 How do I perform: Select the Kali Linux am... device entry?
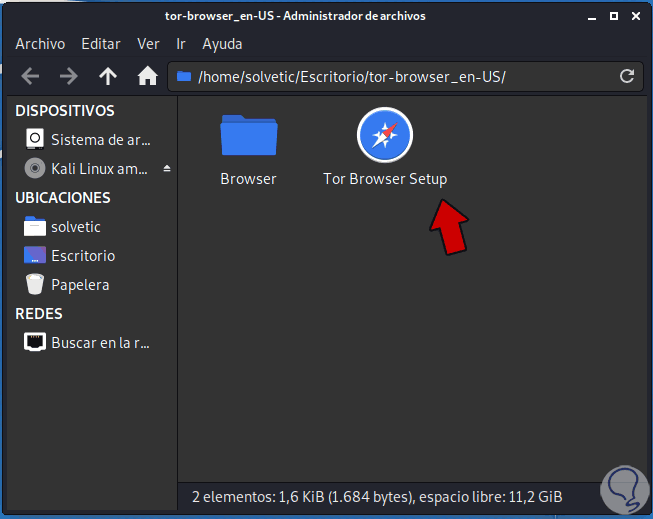(x=92, y=169)
